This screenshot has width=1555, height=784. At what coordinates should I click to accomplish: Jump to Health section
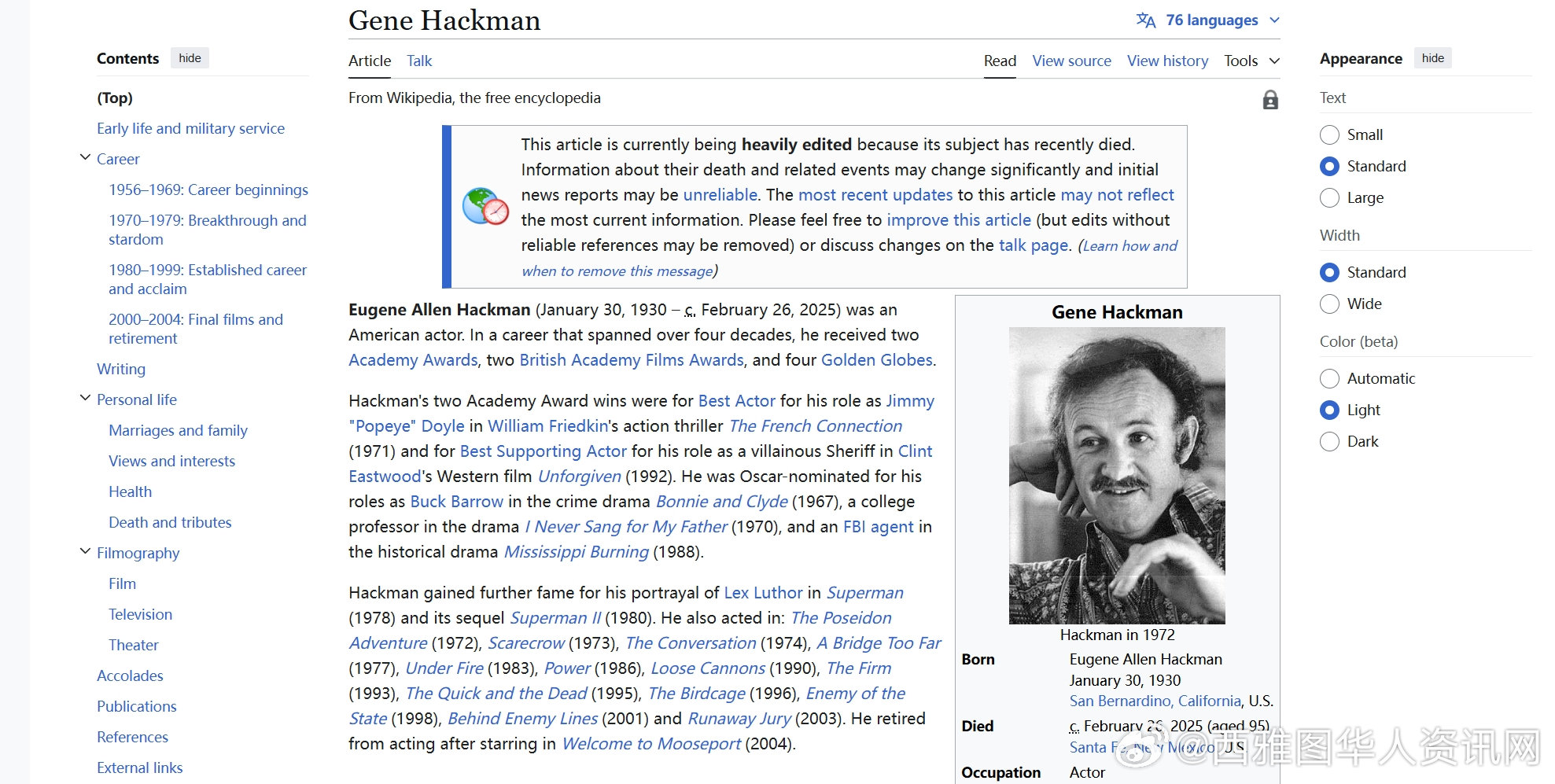coord(130,491)
